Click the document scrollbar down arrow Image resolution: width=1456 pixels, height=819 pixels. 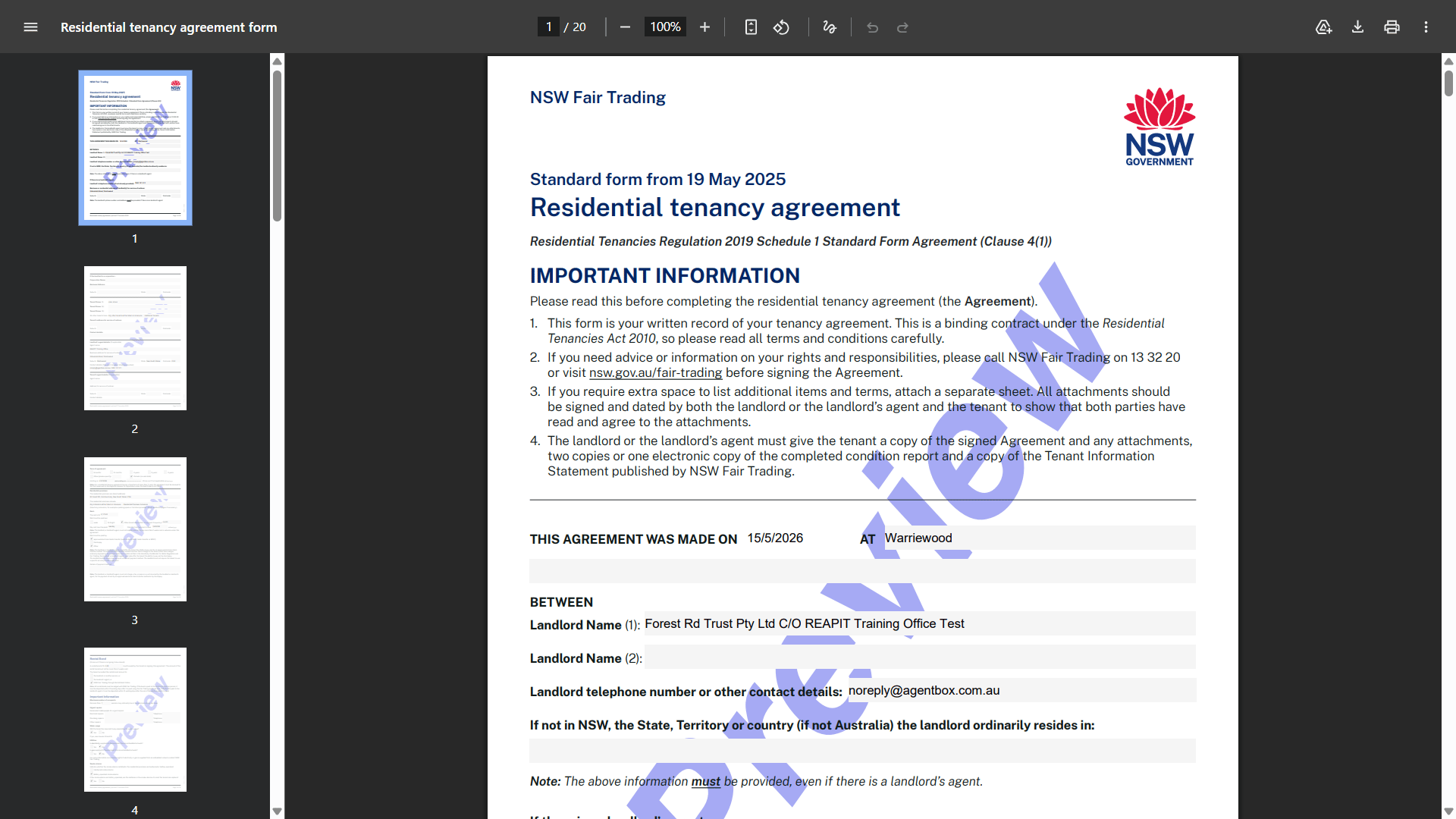pos(1448,811)
